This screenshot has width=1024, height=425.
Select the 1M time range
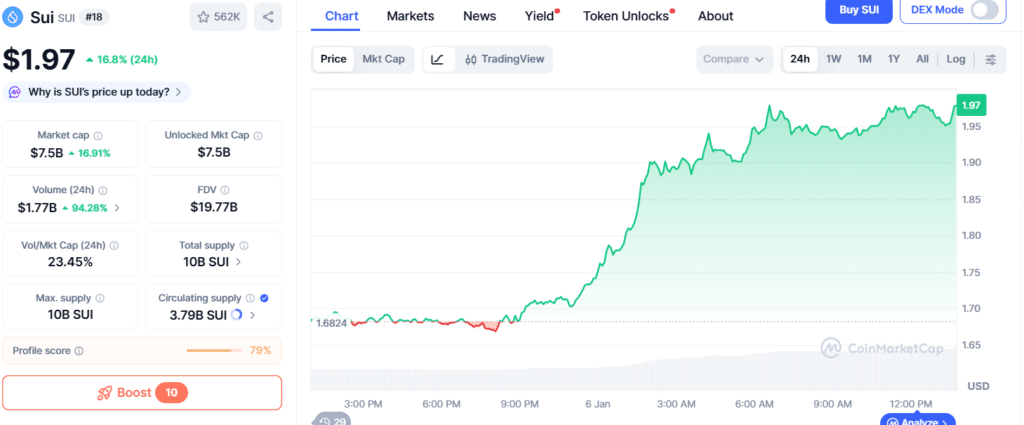click(865, 59)
